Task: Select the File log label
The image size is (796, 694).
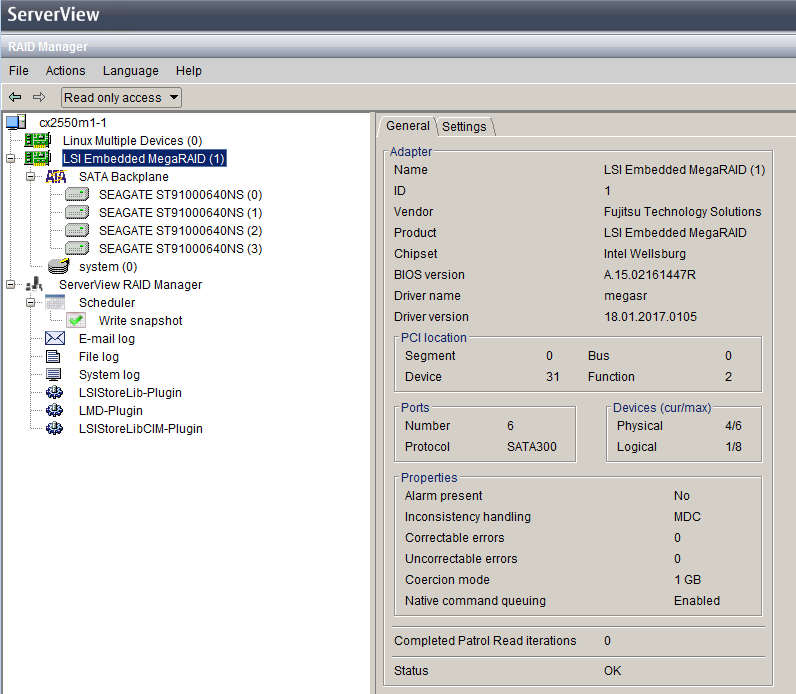Action: (x=98, y=357)
